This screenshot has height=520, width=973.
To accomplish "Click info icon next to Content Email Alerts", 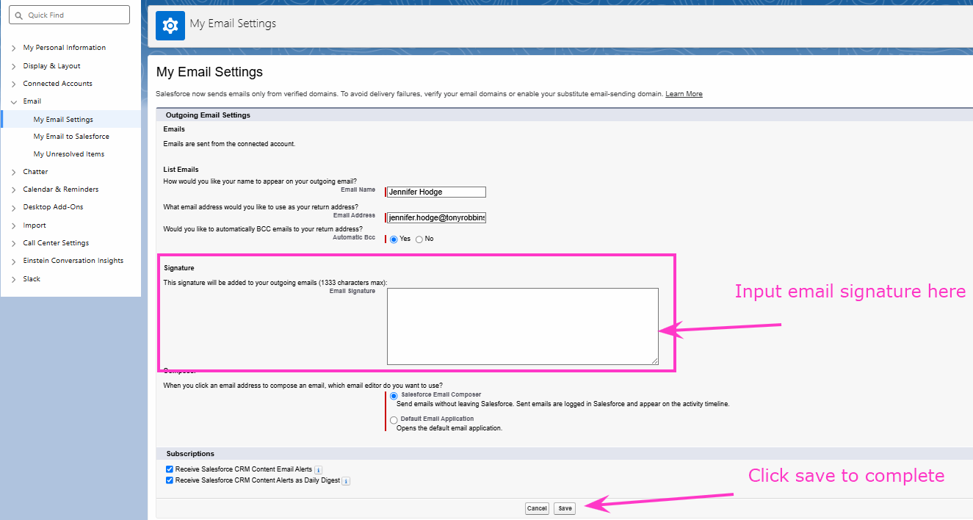I will click(318, 470).
